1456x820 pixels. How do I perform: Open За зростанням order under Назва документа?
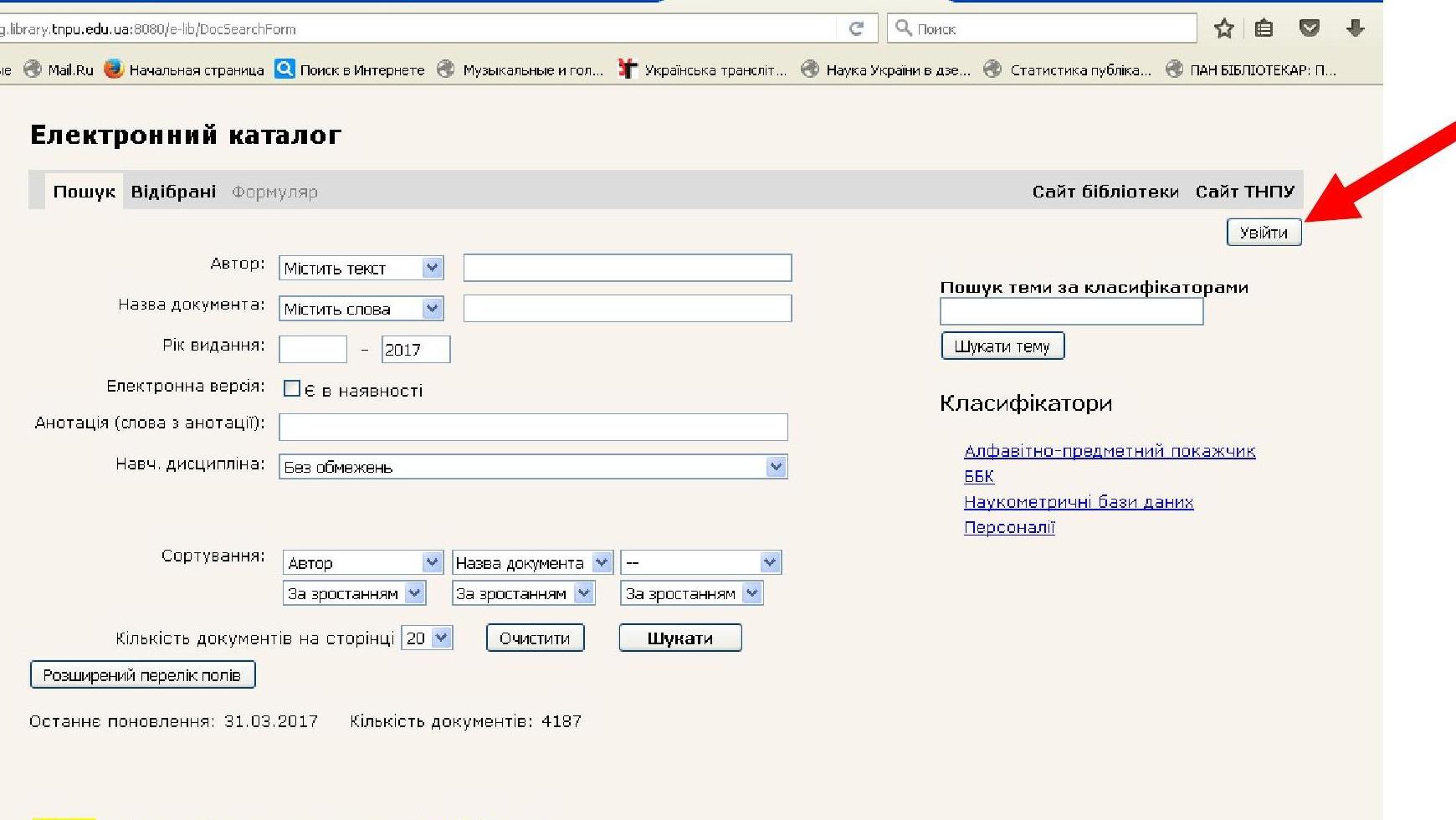(x=524, y=593)
